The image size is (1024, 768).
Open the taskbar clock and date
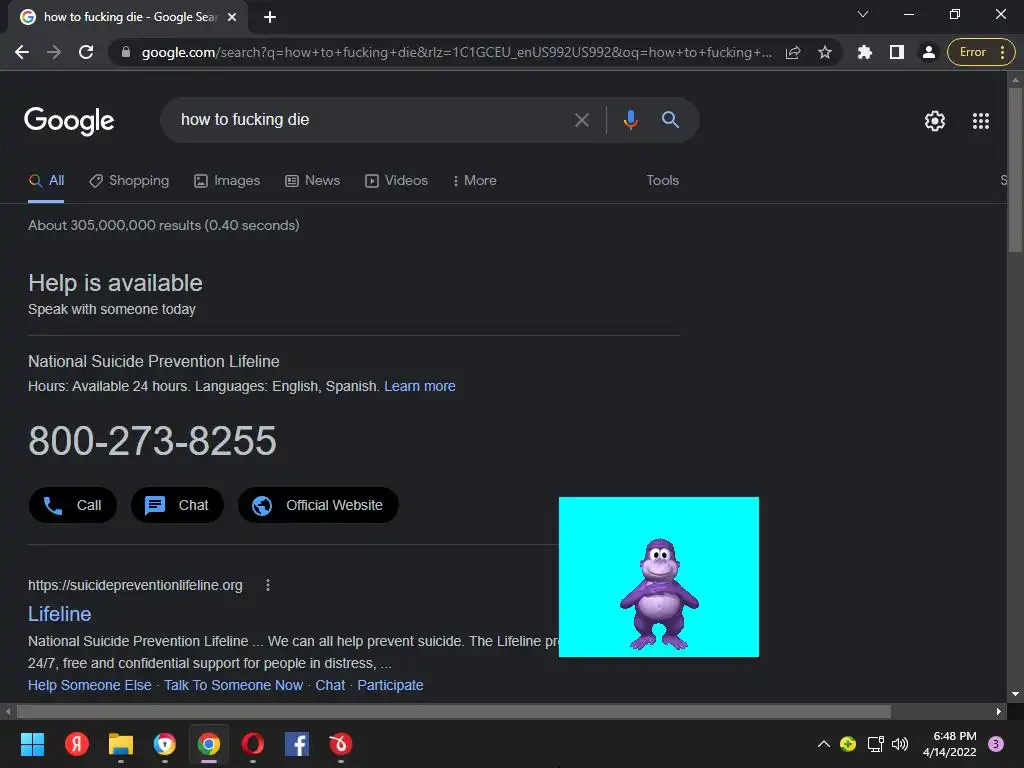coord(950,744)
